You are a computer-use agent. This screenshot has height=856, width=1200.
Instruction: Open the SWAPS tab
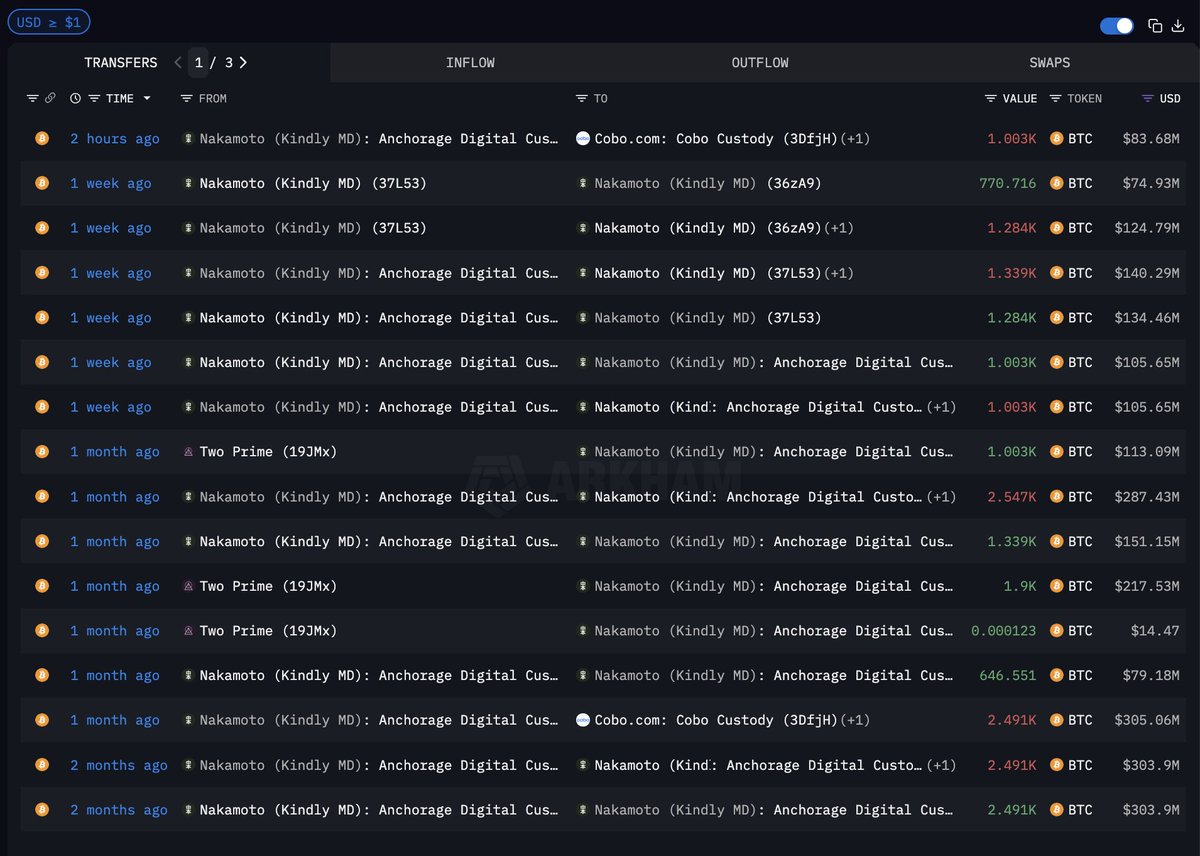(x=1049, y=62)
